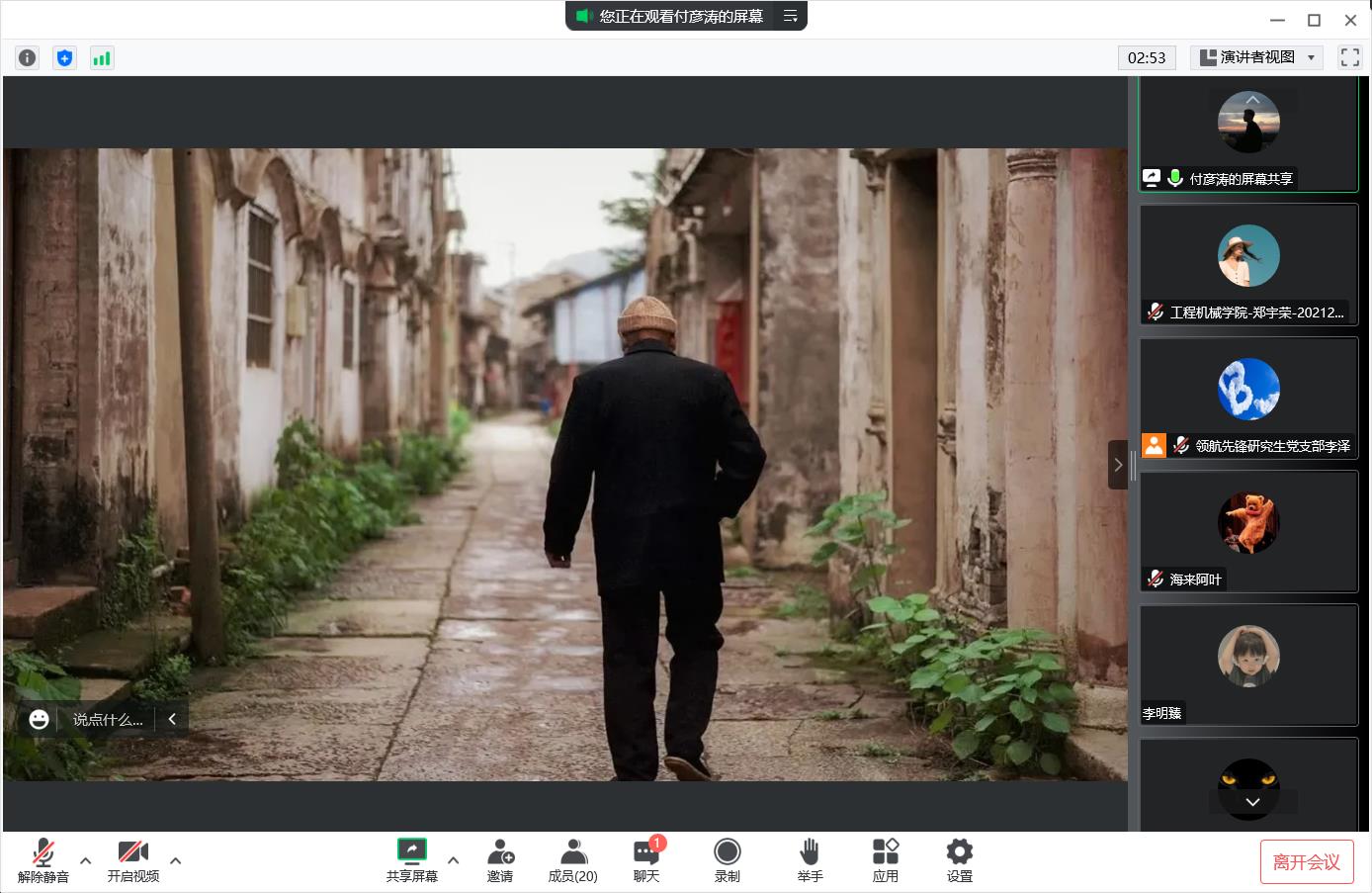Turn on the video camera

tap(133, 859)
